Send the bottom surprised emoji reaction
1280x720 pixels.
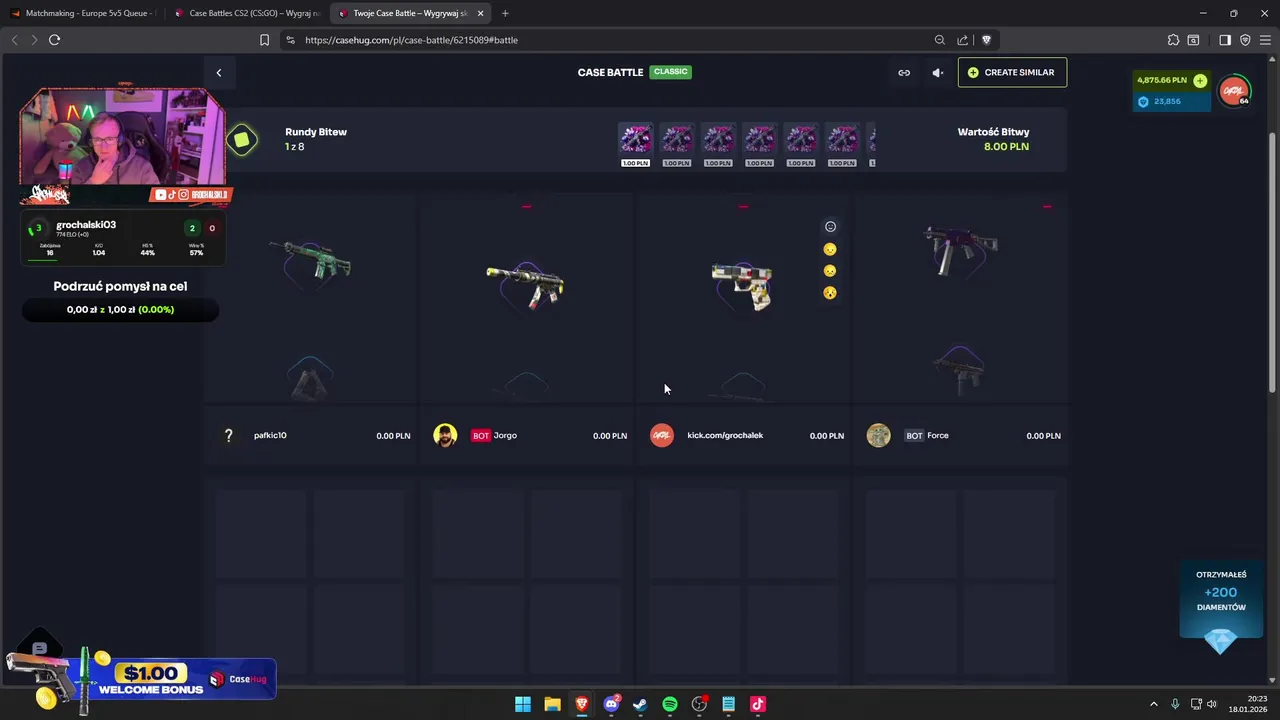(830, 293)
